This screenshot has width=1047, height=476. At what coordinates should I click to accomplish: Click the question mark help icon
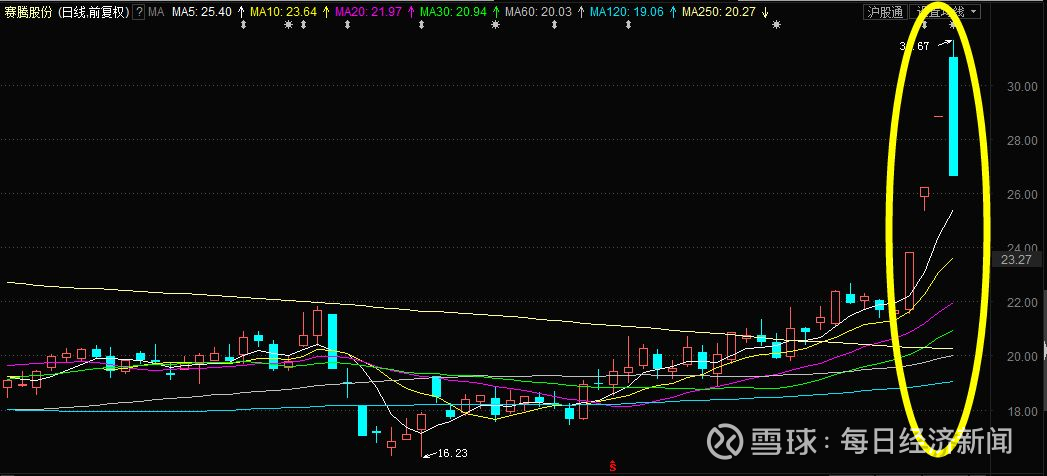click(138, 12)
